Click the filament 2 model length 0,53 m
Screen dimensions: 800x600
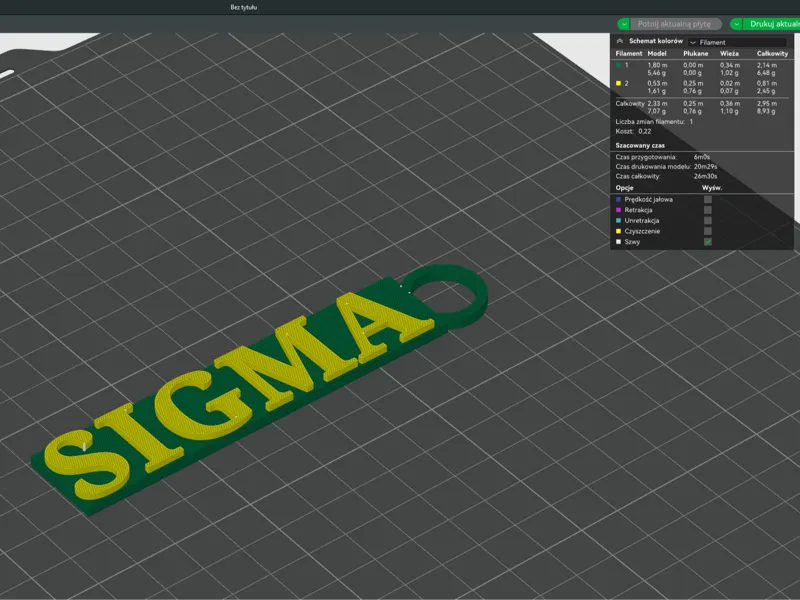(x=657, y=83)
